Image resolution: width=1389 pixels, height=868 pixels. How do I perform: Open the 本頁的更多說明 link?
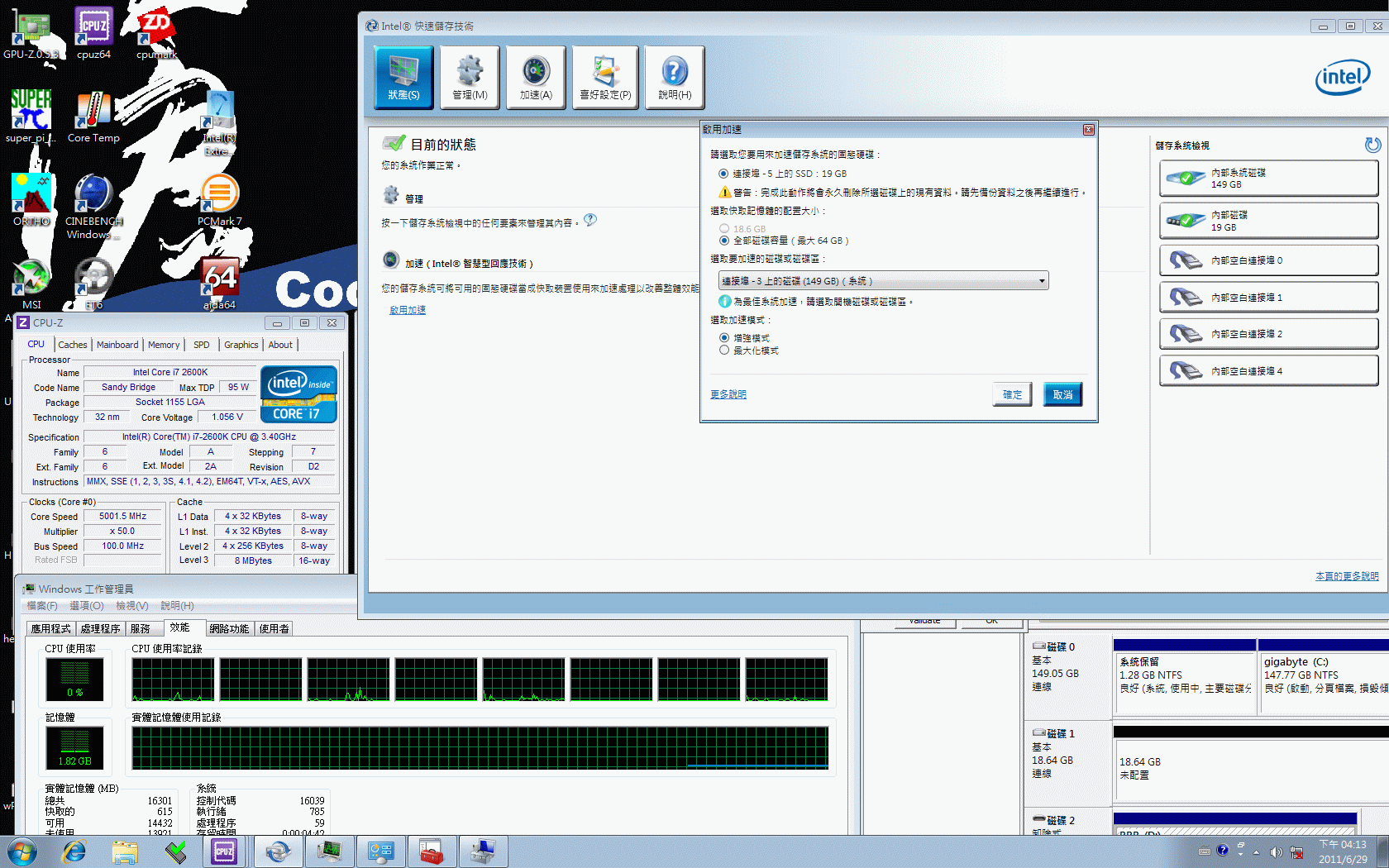[1347, 576]
